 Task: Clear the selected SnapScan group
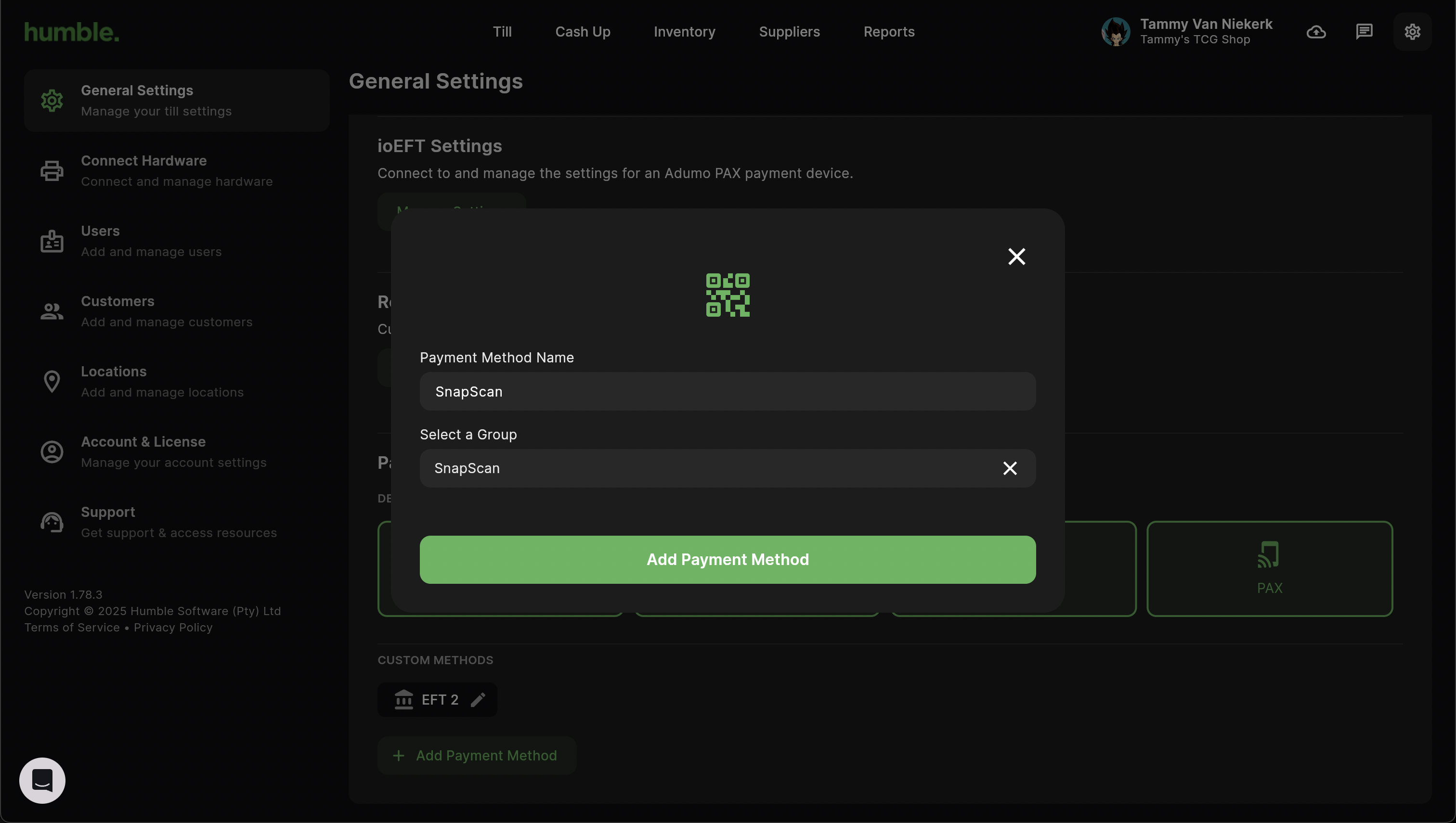(1009, 468)
